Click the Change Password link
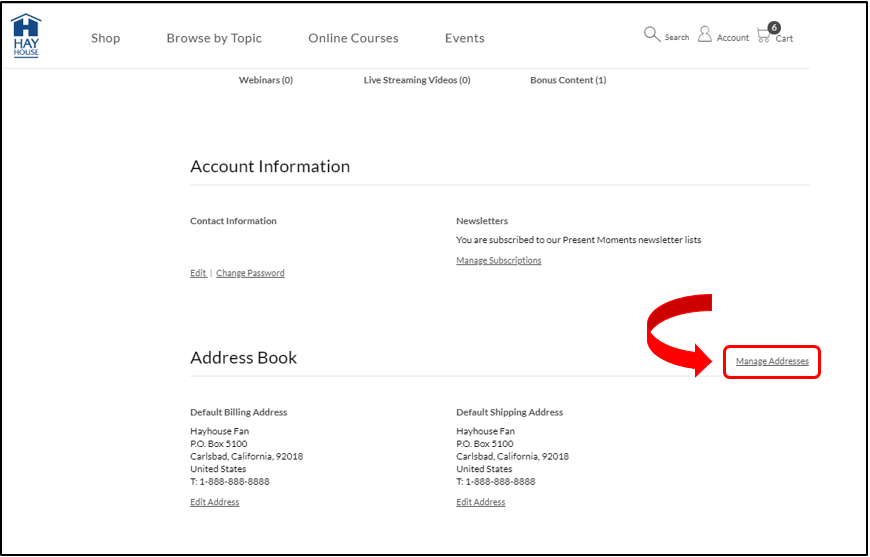Image resolution: width=870 pixels, height=557 pixels. point(250,273)
